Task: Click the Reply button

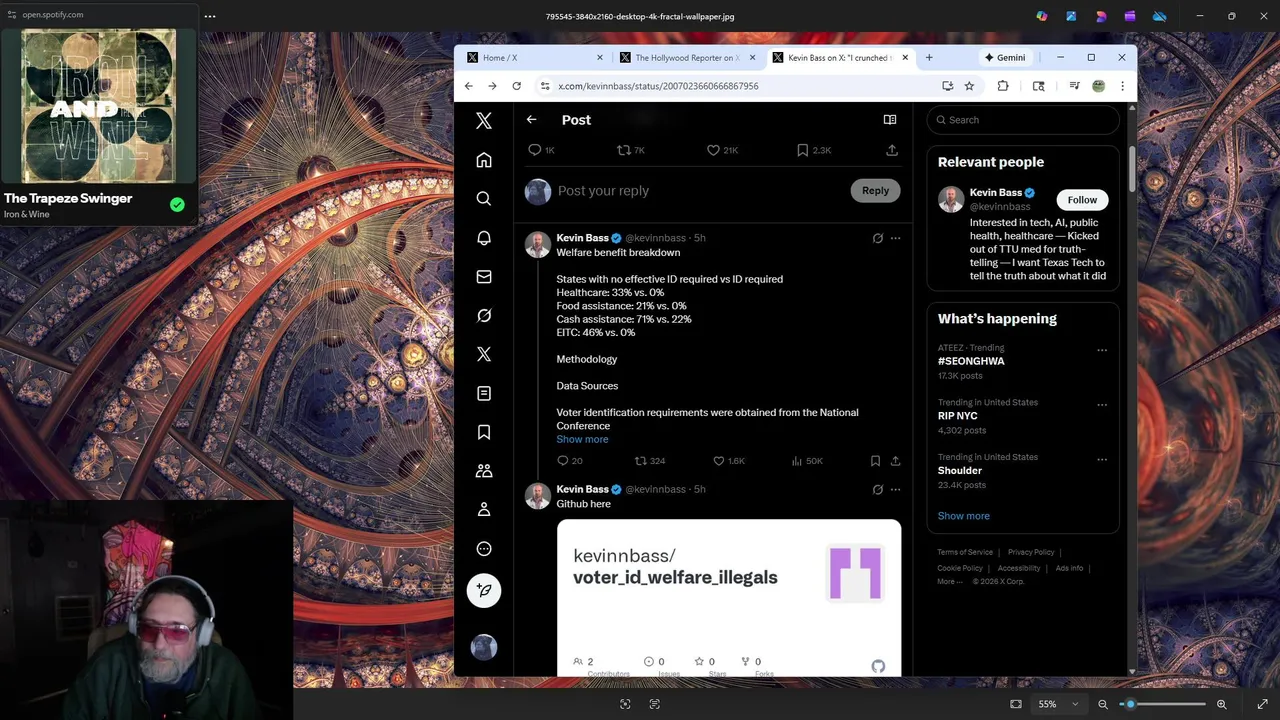Action: click(x=875, y=191)
